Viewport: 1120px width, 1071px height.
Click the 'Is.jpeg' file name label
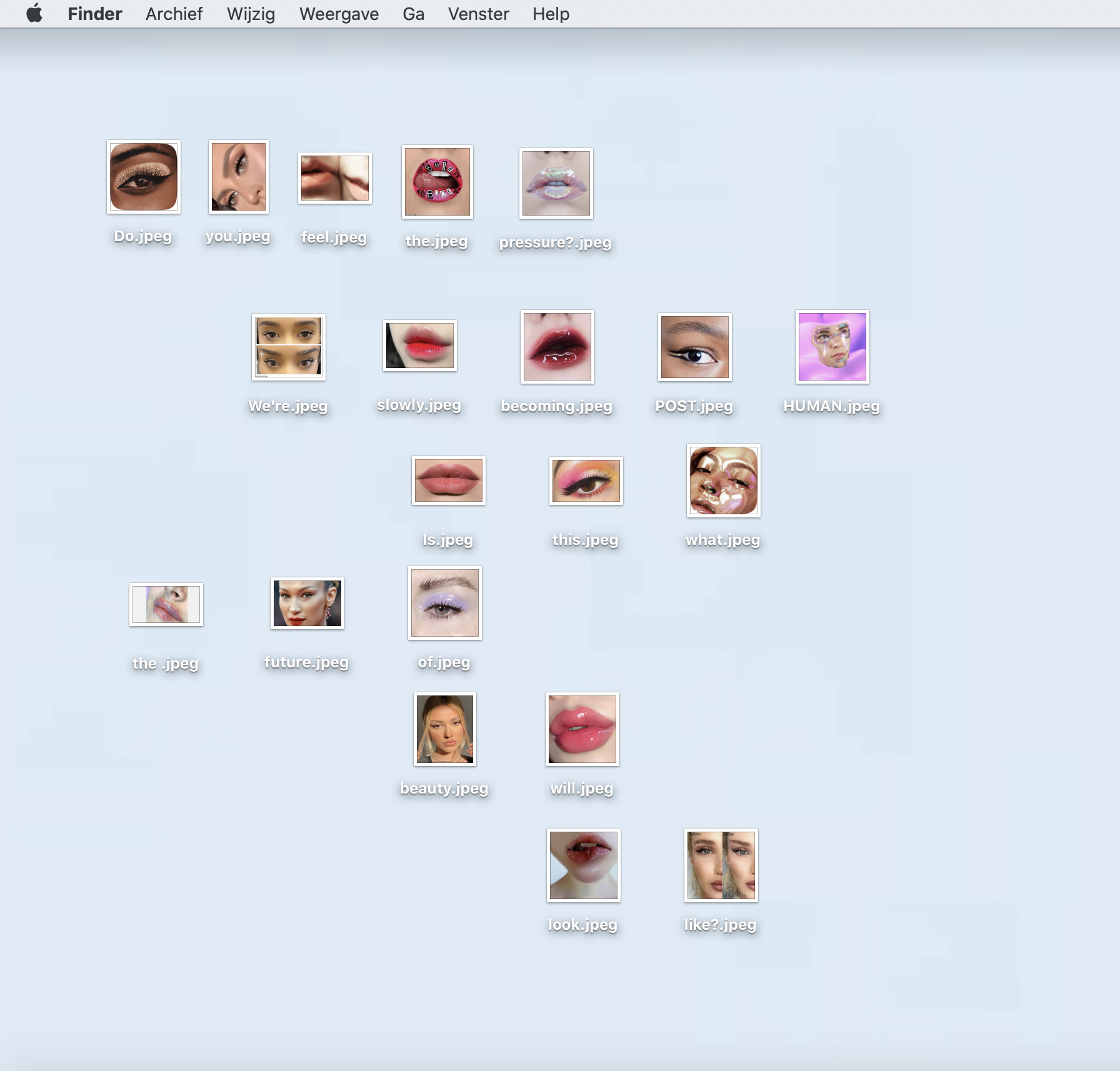[447, 540]
